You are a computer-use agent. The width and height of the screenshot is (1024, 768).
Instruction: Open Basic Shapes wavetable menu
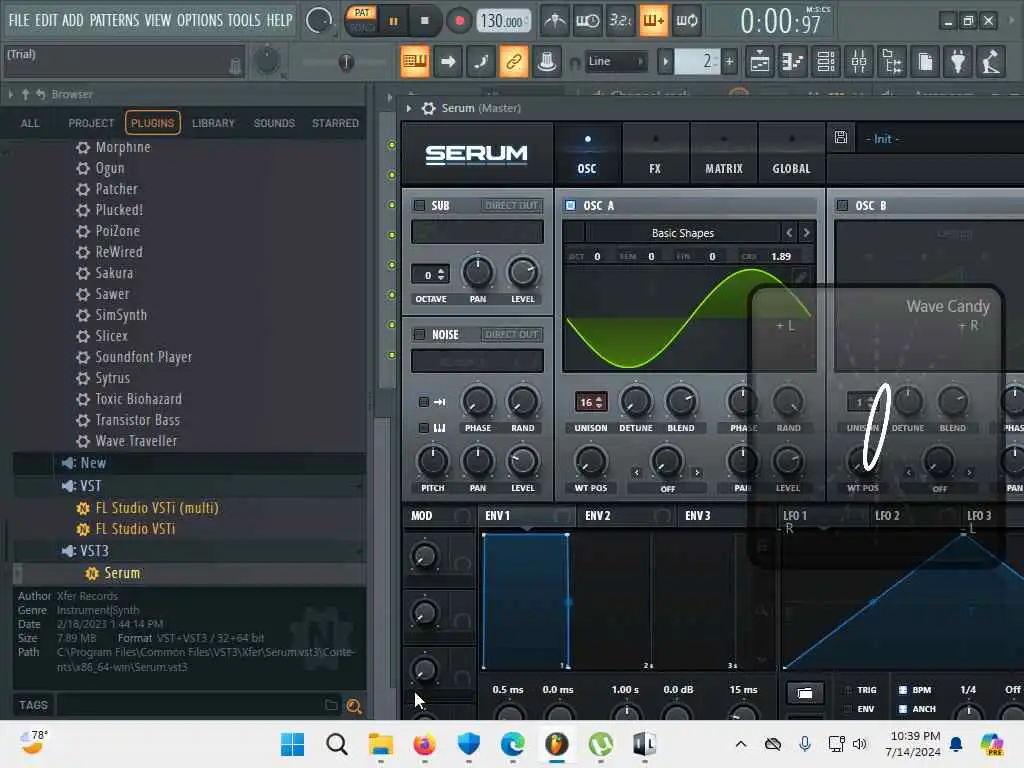click(x=682, y=233)
